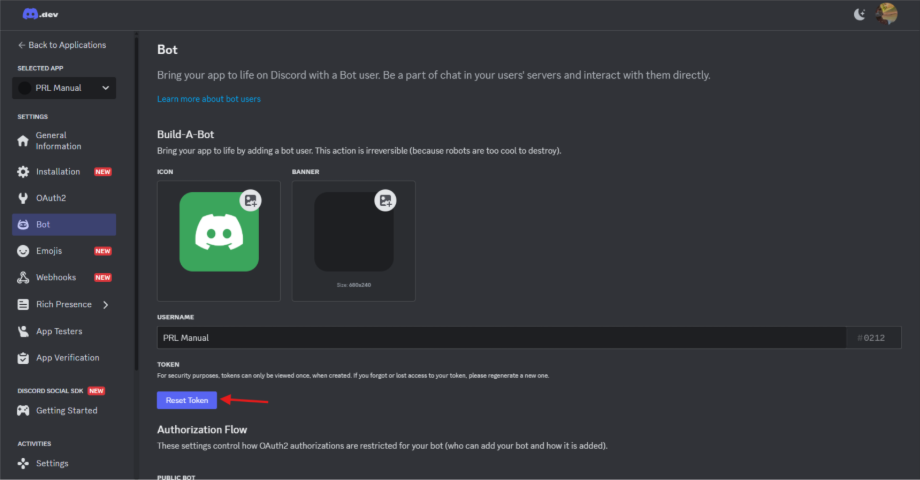
Task: Click the OAuth2 wrench icon
Action: pyautogui.click(x=23, y=198)
